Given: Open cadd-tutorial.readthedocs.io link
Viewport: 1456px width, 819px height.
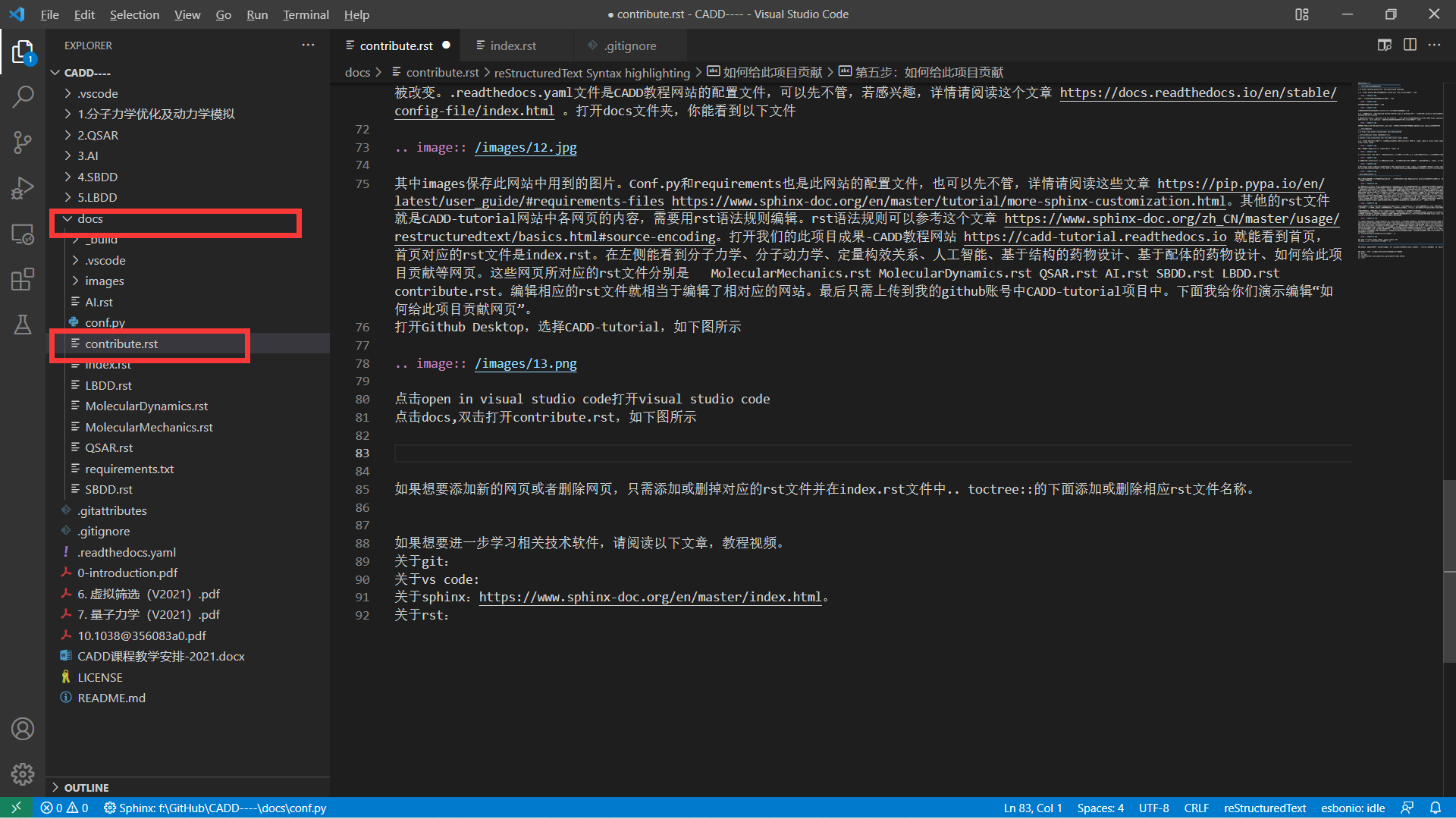Looking at the screenshot, I should coord(1094,237).
